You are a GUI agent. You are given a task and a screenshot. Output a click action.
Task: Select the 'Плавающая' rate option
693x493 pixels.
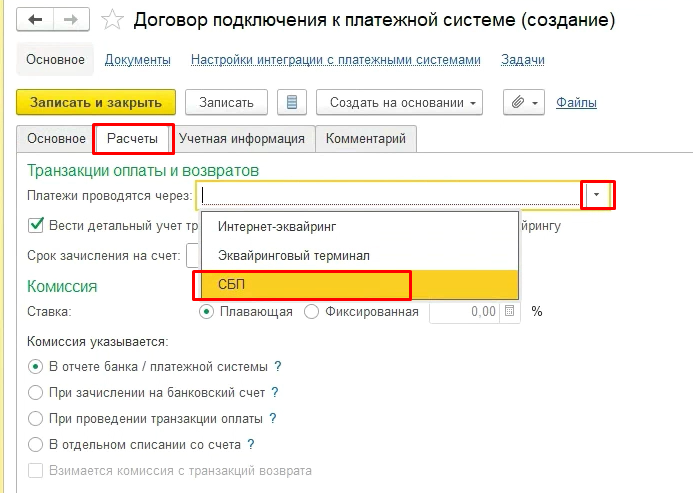pyautogui.click(x=206, y=312)
